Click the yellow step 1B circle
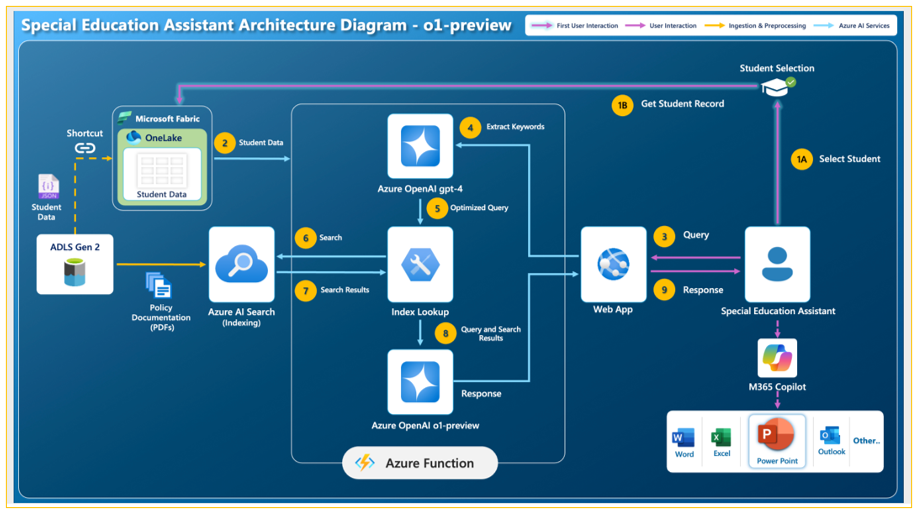Screen dimensions: 918x514 (x=622, y=105)
